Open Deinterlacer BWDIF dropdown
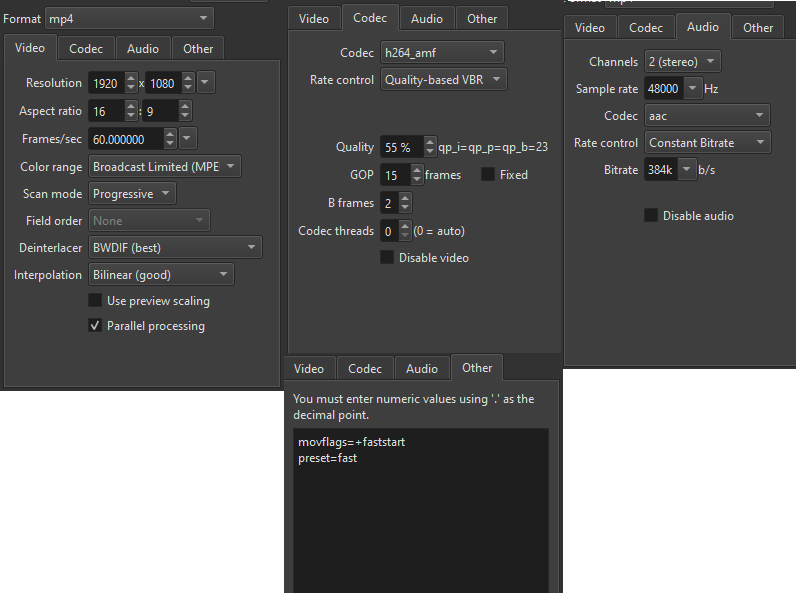This screenshot has width=796, height=593. point(175,248)
